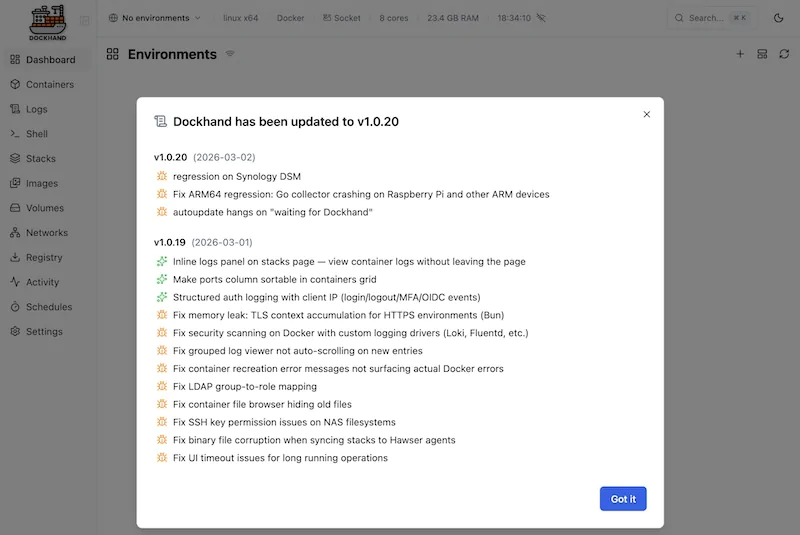
Task: Click the bug icon beside 'Fix memory leak'
Action: (x=162, y=315)
